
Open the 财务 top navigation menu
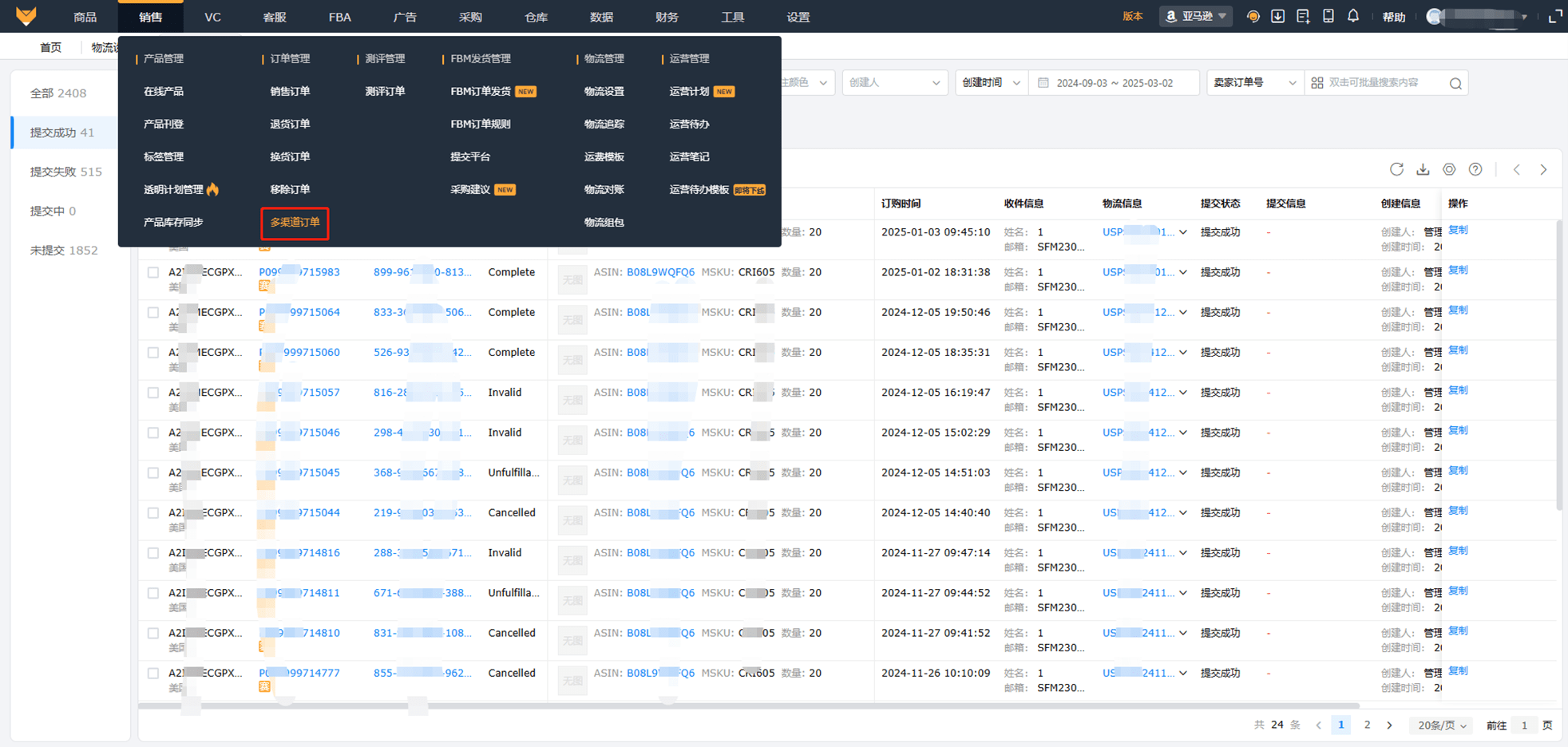tap(667, 17)
